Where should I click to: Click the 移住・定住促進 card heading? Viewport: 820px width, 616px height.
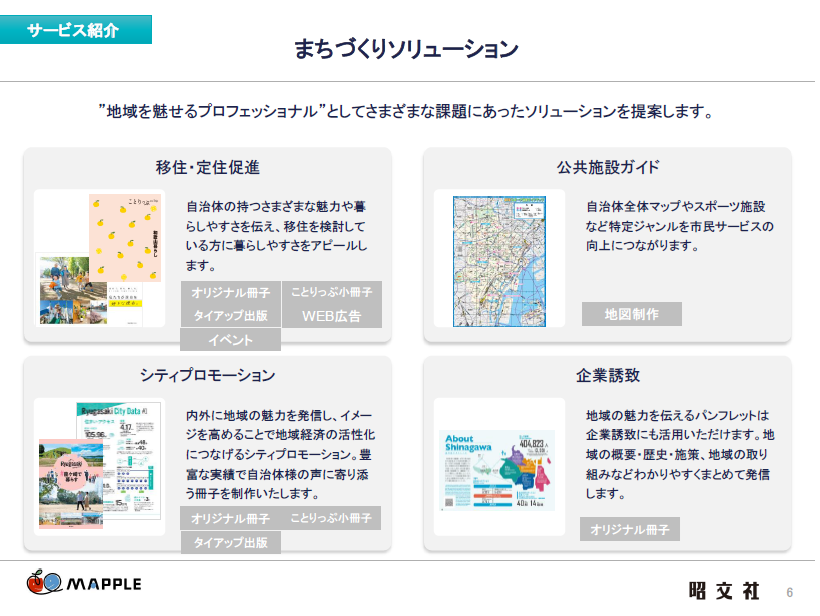pyautogui.click(x=208, y=166)
